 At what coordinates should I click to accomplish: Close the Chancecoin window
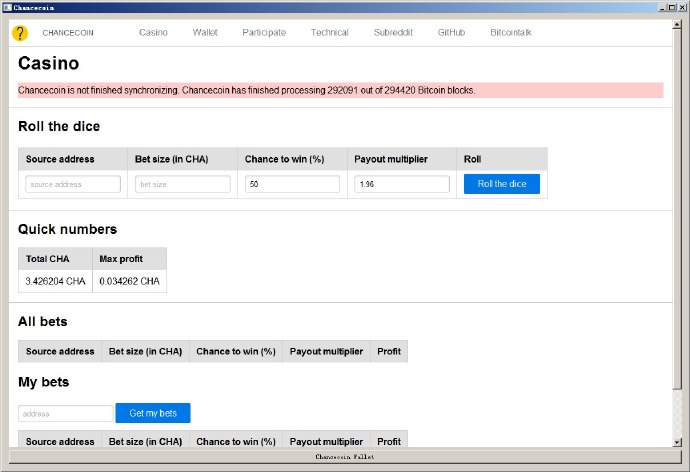click(681, 7)
